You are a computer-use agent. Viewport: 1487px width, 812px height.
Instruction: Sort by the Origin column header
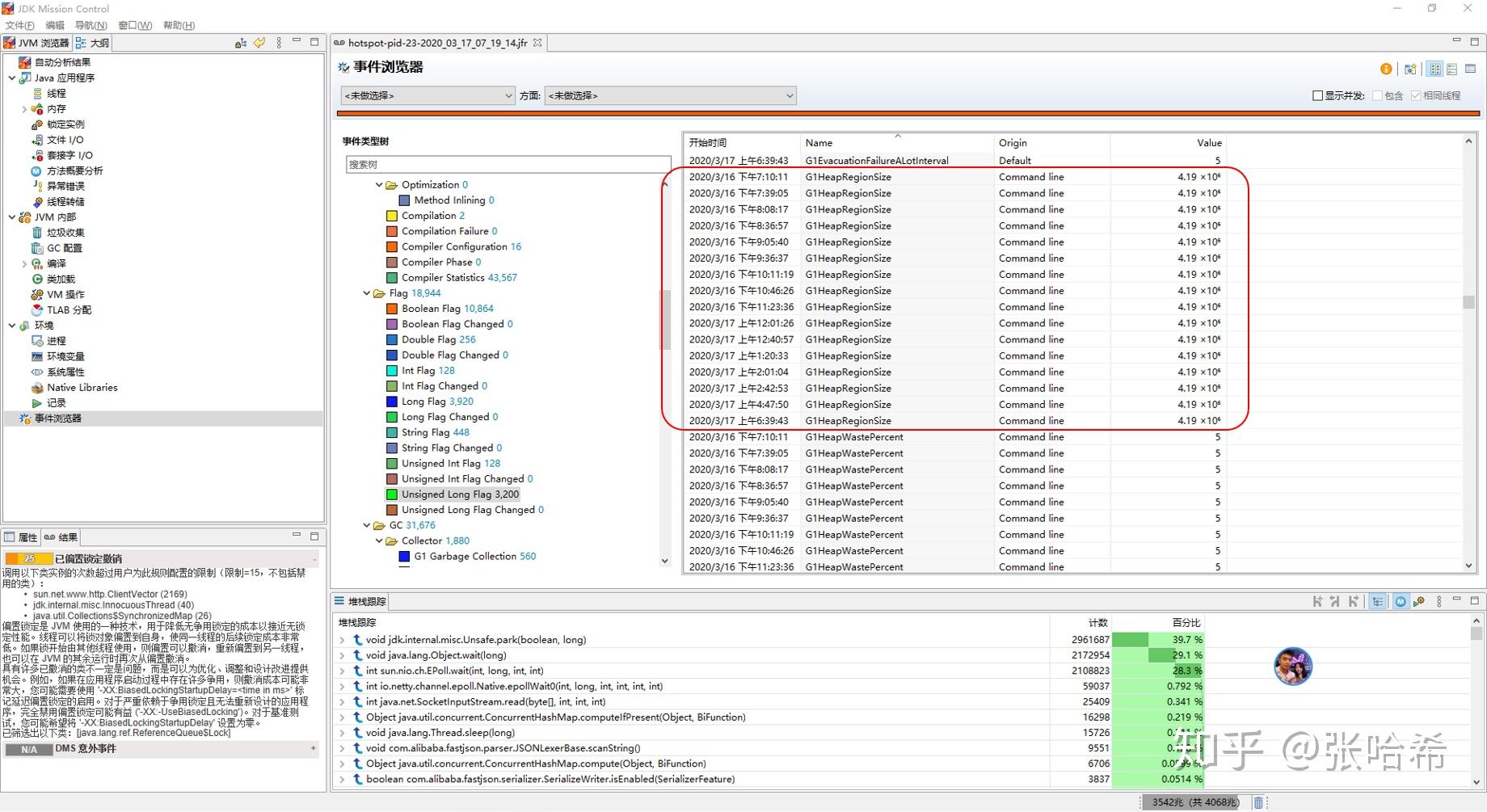[1051, 143]
